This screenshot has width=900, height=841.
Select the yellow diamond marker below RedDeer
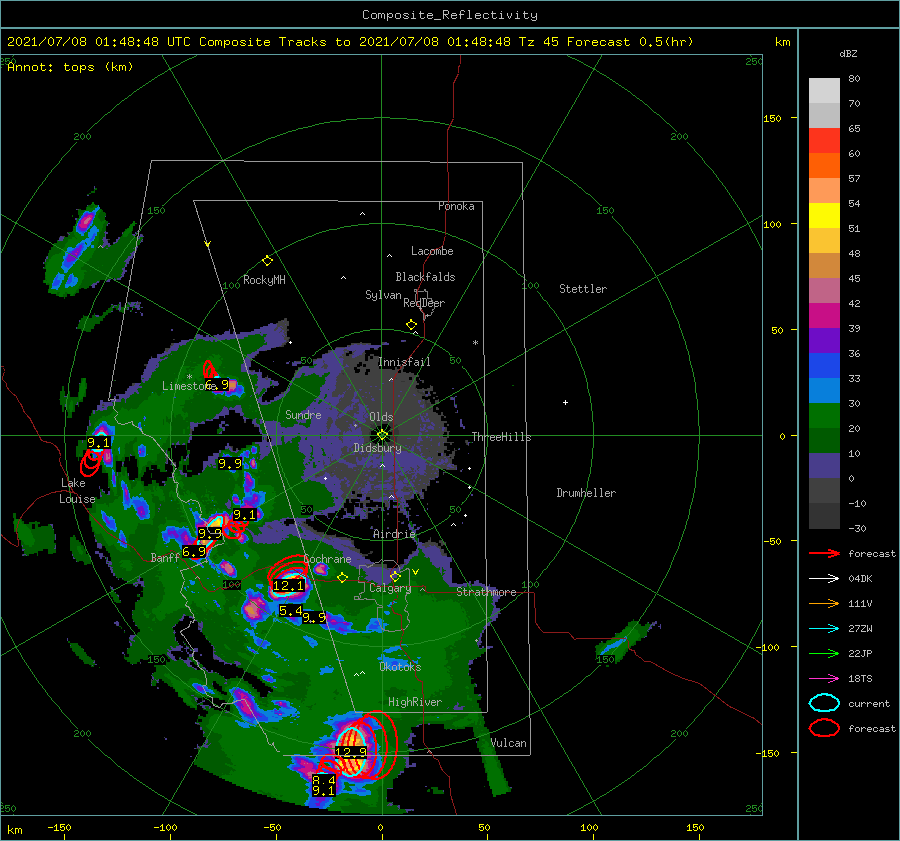pos(412,325)
